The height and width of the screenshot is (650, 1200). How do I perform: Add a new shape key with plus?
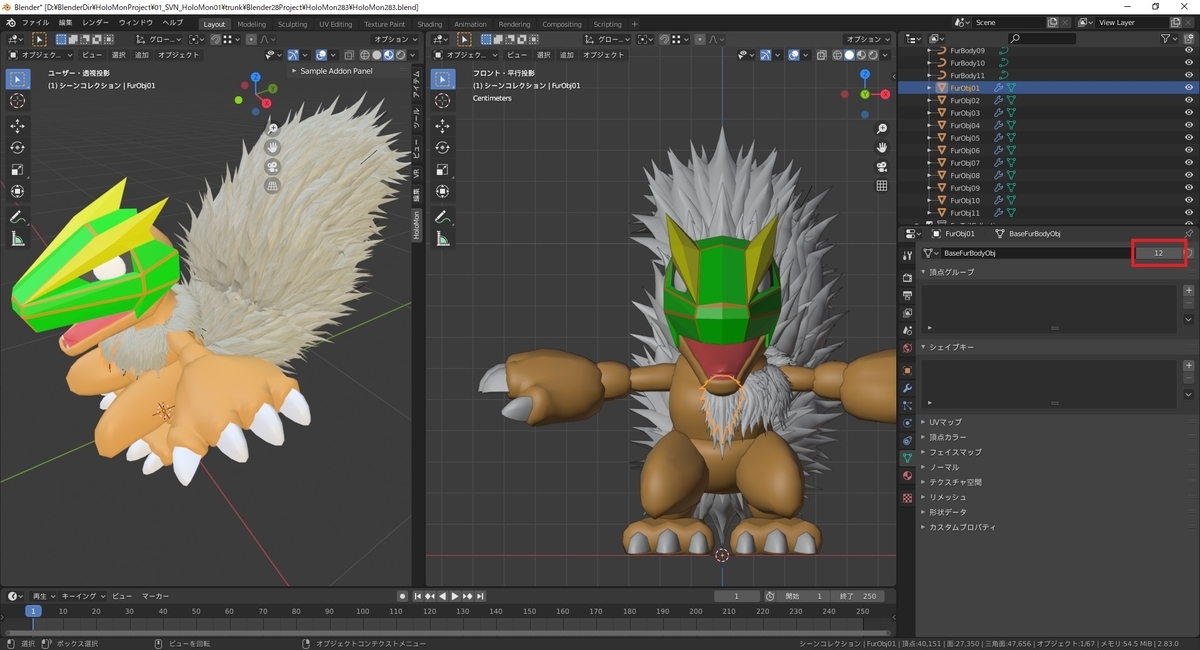[1189, 366]
